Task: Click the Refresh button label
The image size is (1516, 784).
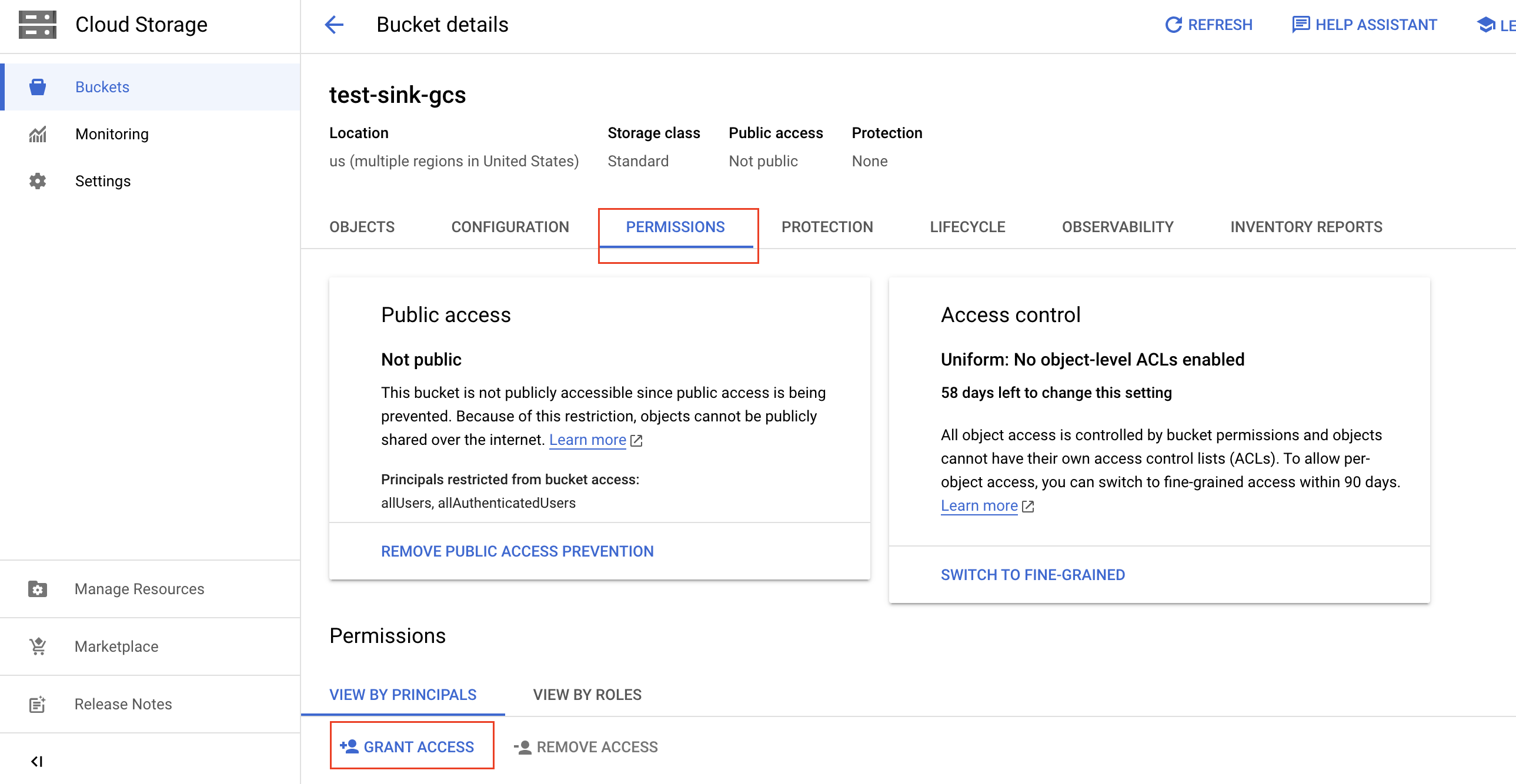Action: (1220, 25)
